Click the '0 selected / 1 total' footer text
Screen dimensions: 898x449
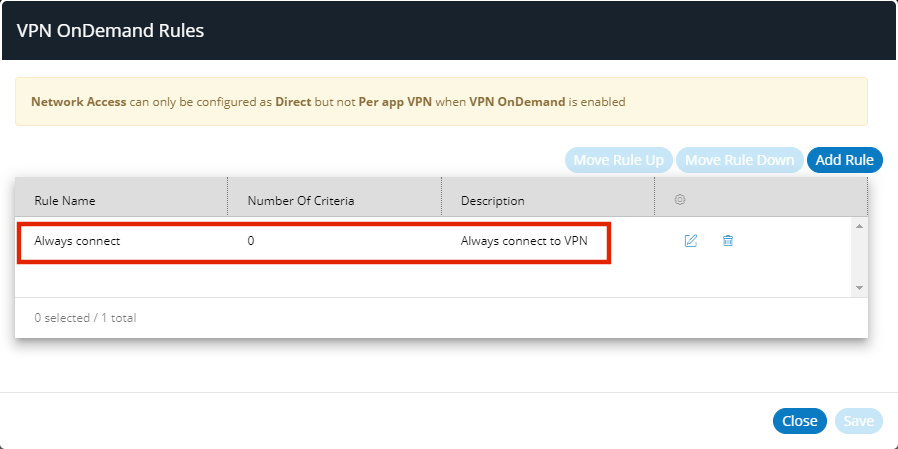pos(85,318)
